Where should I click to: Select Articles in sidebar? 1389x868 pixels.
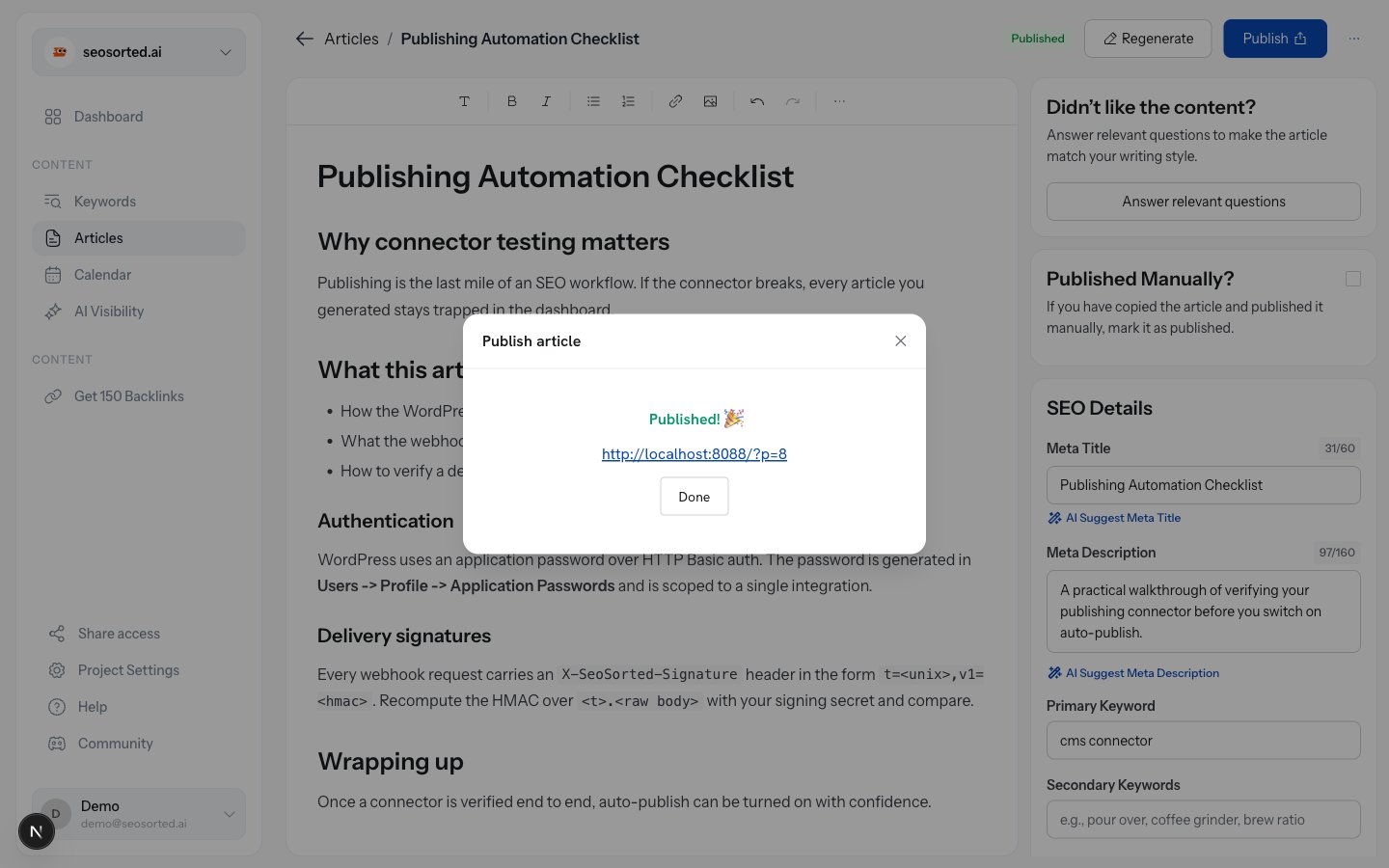coord(139,238)
